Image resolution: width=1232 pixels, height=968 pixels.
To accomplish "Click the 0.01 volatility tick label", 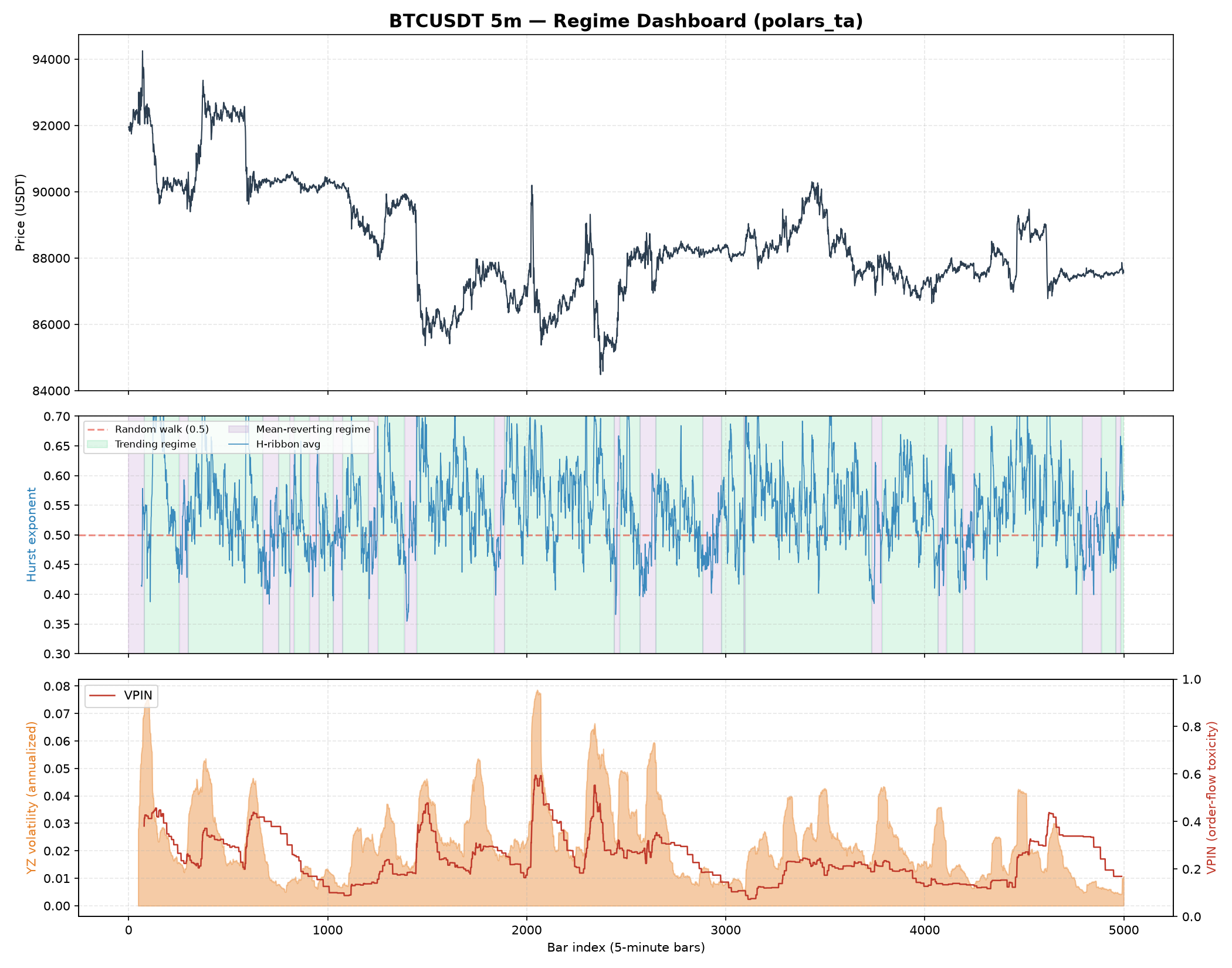I will click(x=57, y=879).
